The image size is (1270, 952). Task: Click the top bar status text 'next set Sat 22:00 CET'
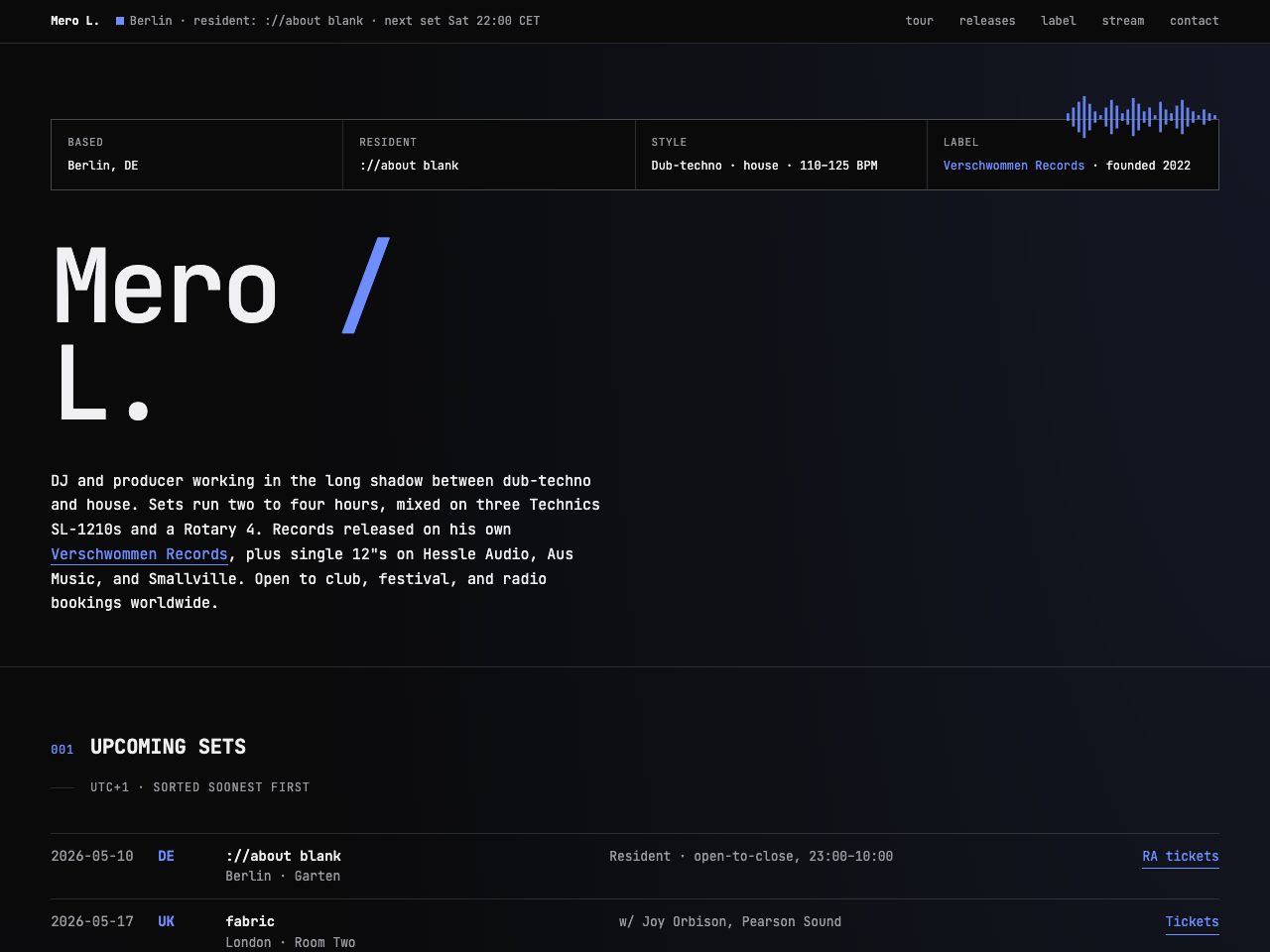462,21
